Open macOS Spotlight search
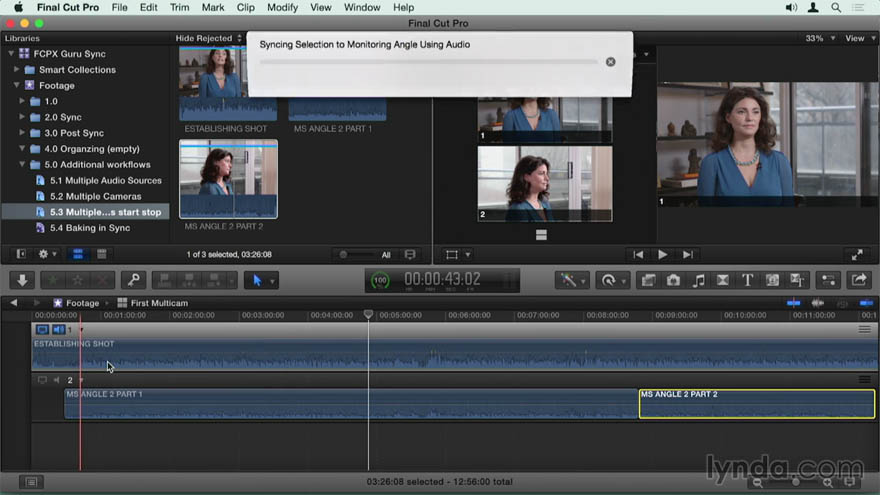The image size is (880, 495). [836, 7]
